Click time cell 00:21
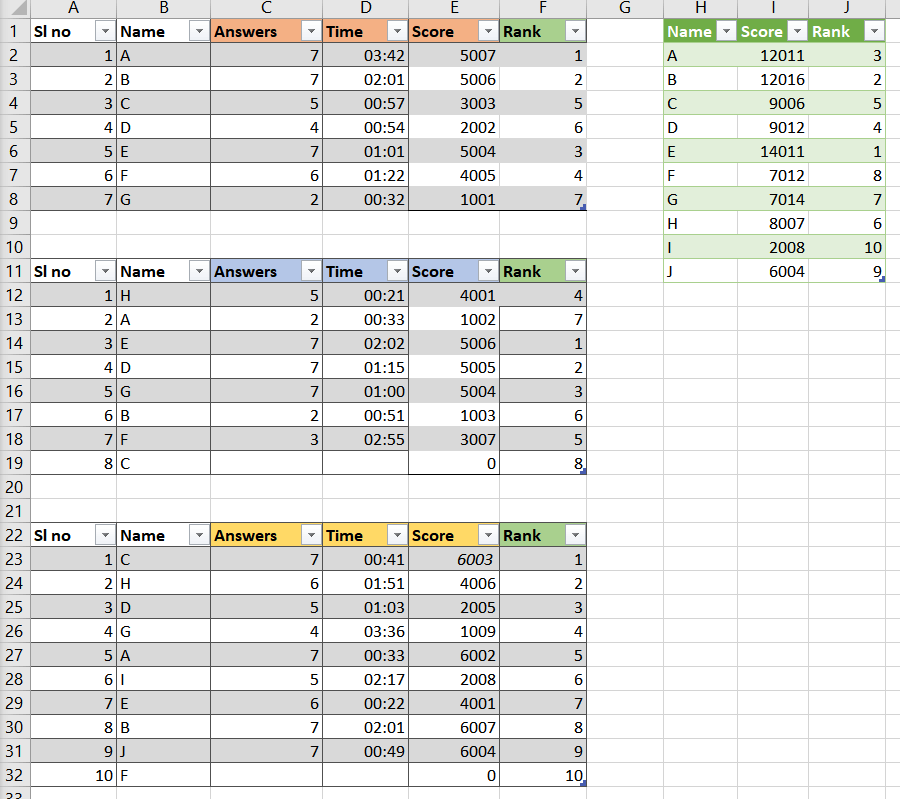 point(366,295)
